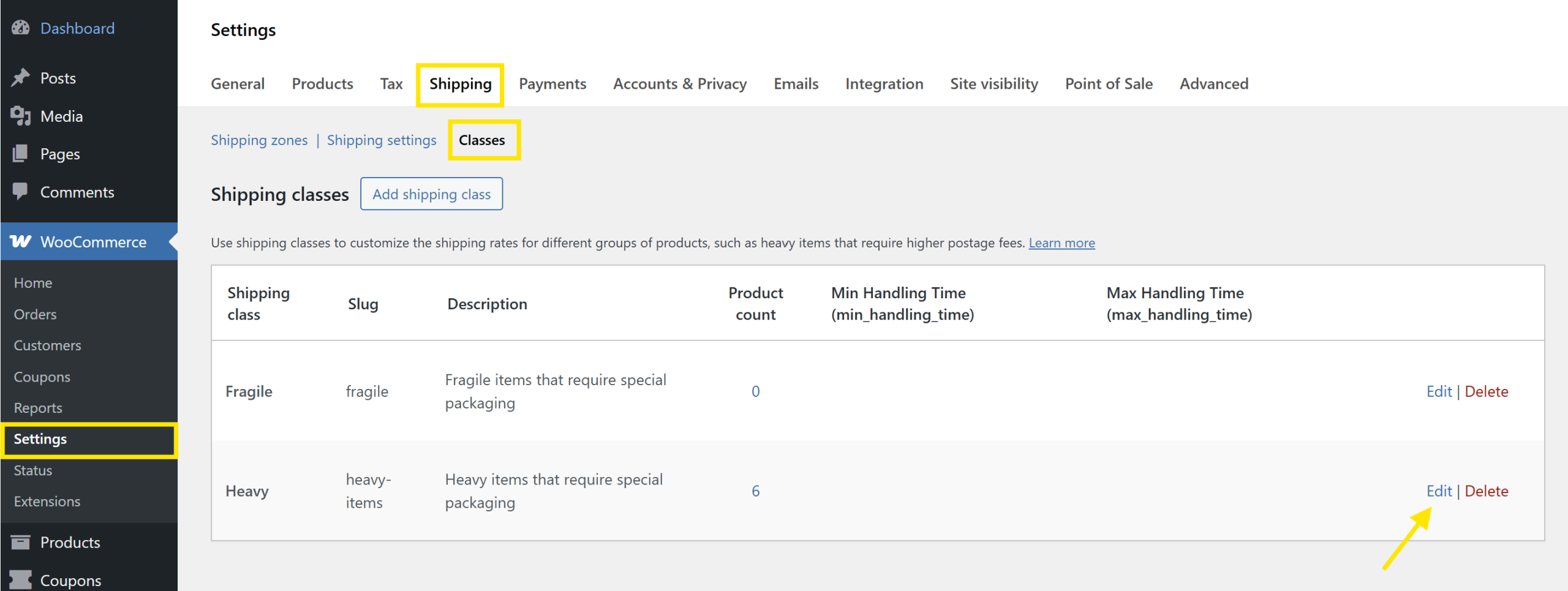1568x591 pixels.
Task: Open the Tax settings tab
Action: (x=391, y=84)
